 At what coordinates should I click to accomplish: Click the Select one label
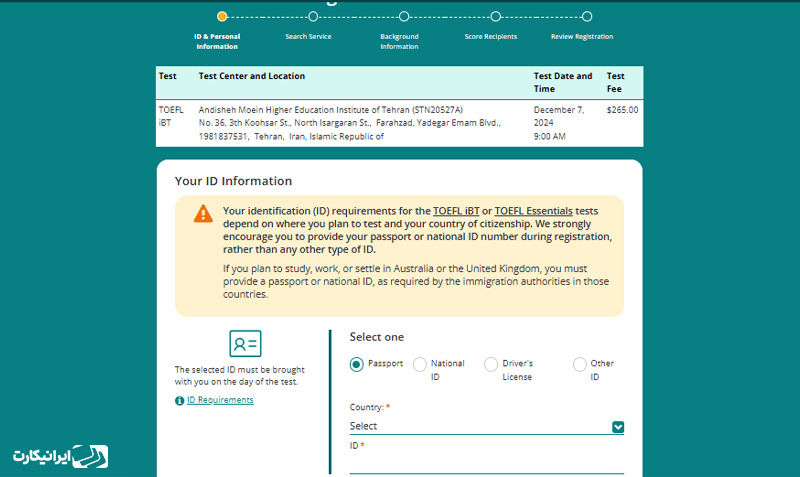(377, 337)
